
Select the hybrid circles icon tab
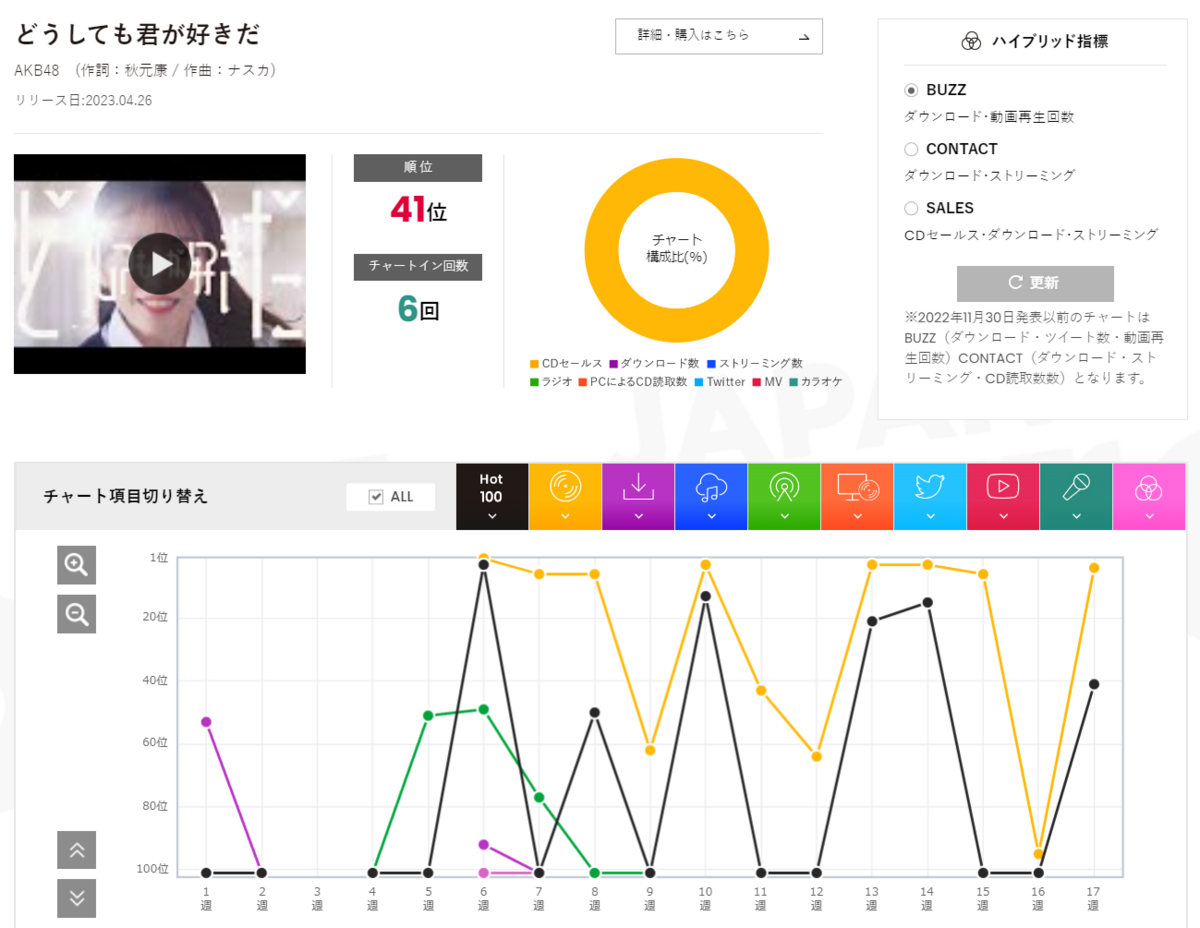(x=1149, y=497)
